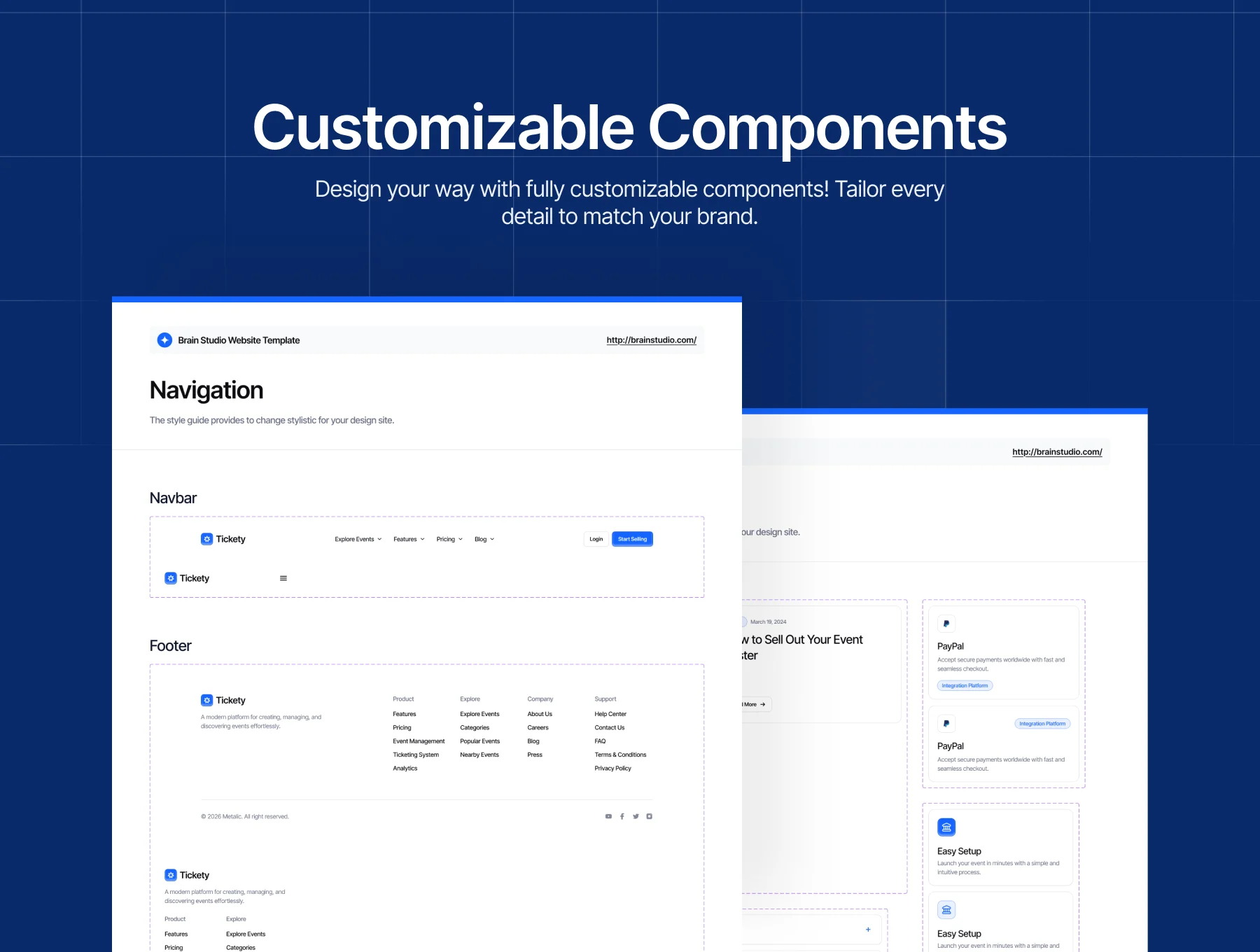Click the Tickety logo in the desktop navbar
Screen dimensions: 1260x952
[x=223, y=539]
